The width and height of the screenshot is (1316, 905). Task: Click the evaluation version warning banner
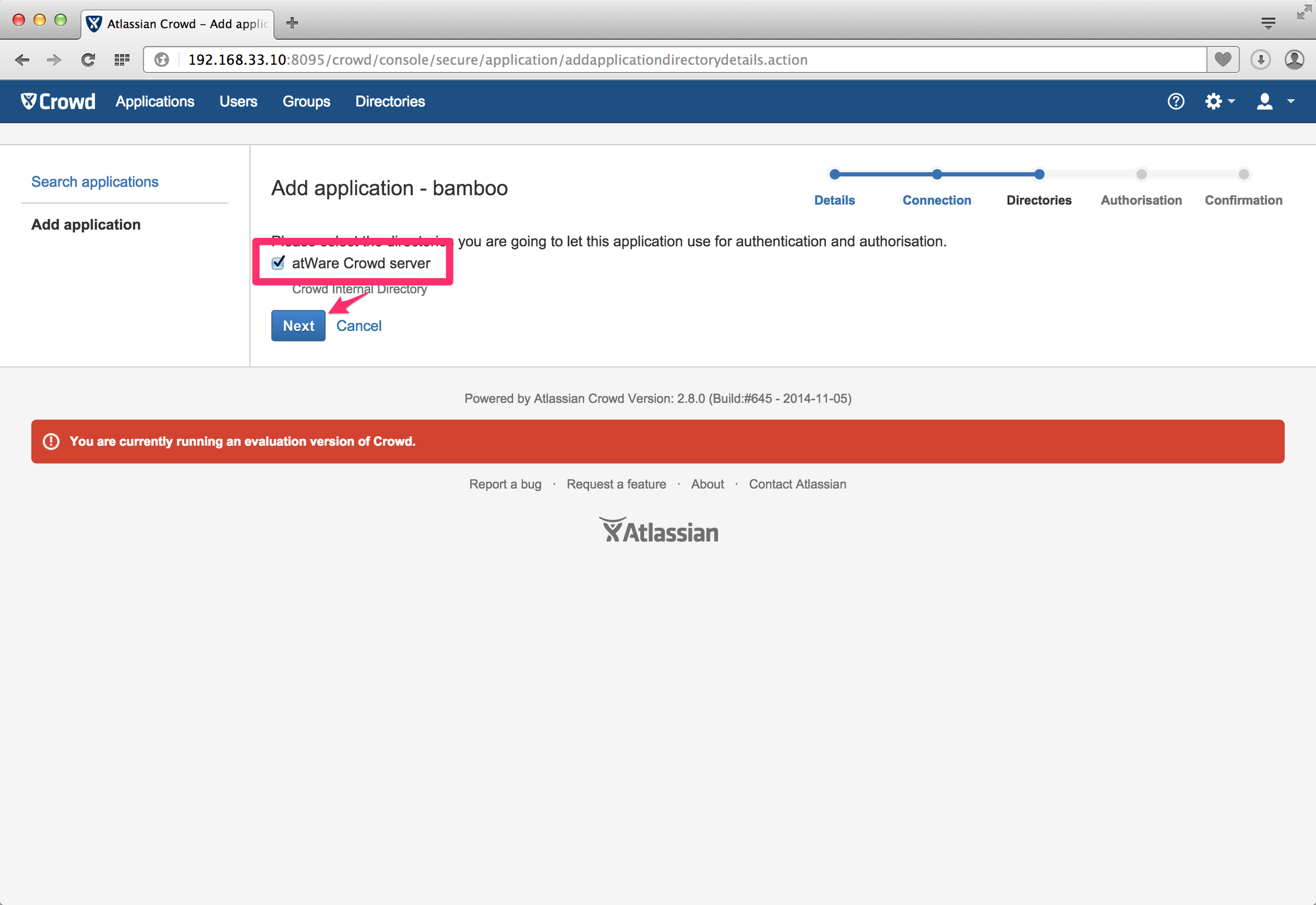[657, 441]
